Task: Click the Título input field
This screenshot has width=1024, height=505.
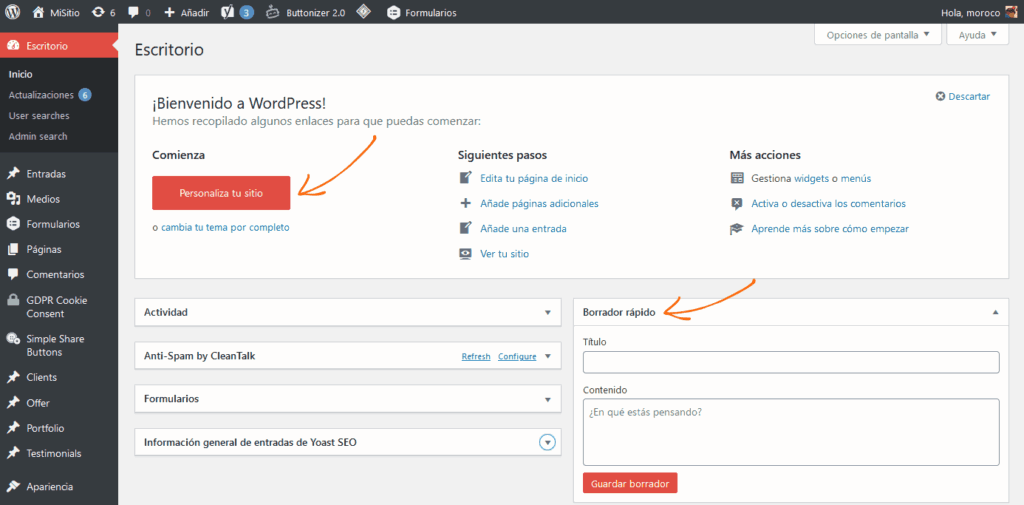Action: 791,362
